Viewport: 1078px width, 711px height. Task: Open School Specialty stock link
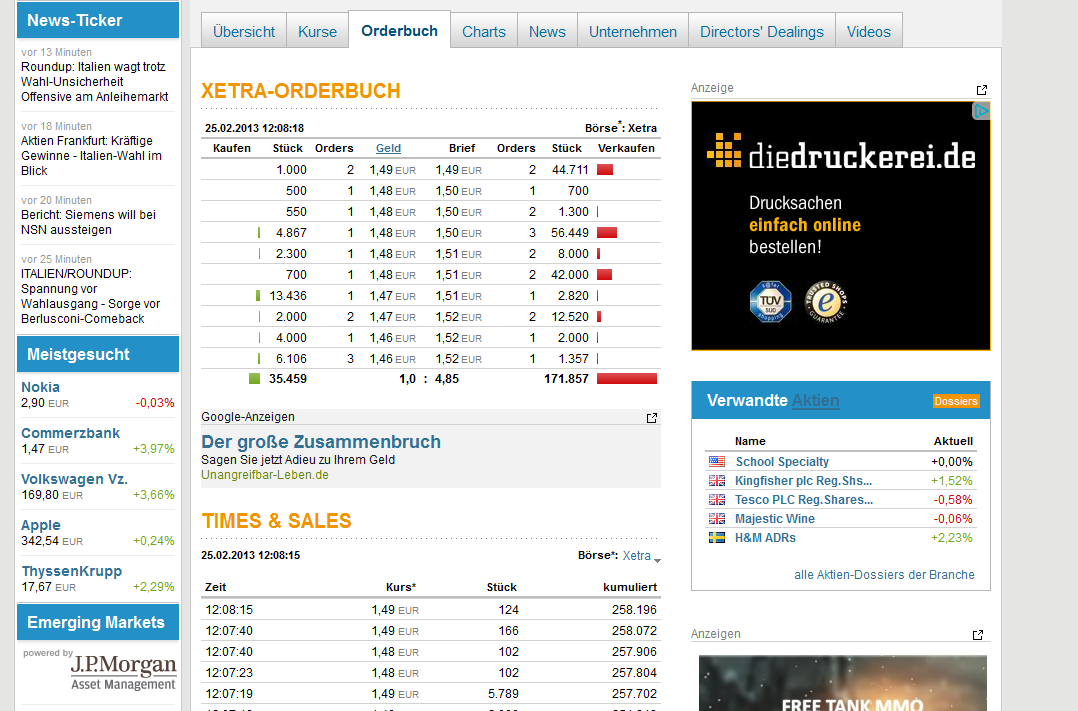782,461
